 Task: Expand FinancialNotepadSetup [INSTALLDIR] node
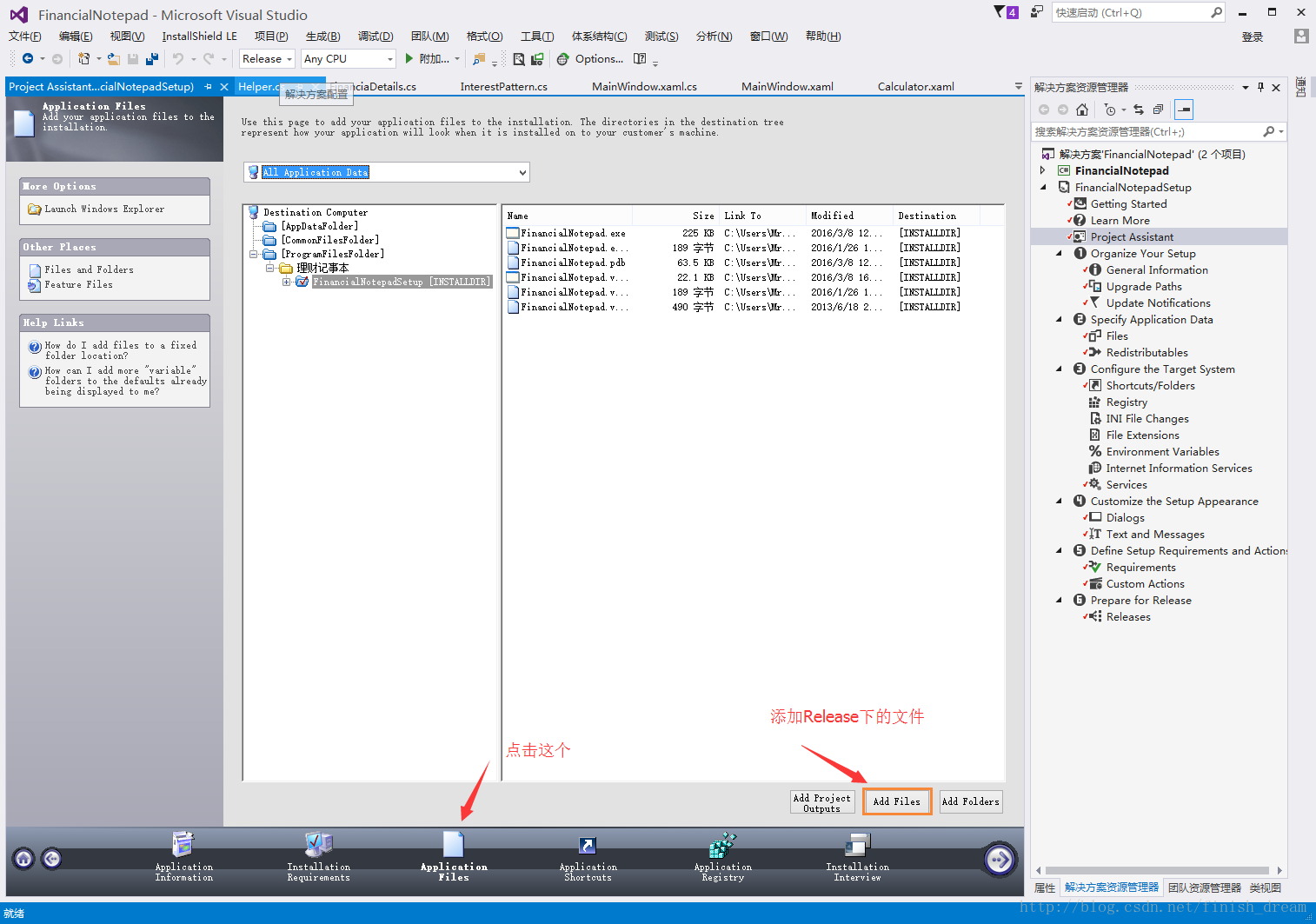[286, 282]
